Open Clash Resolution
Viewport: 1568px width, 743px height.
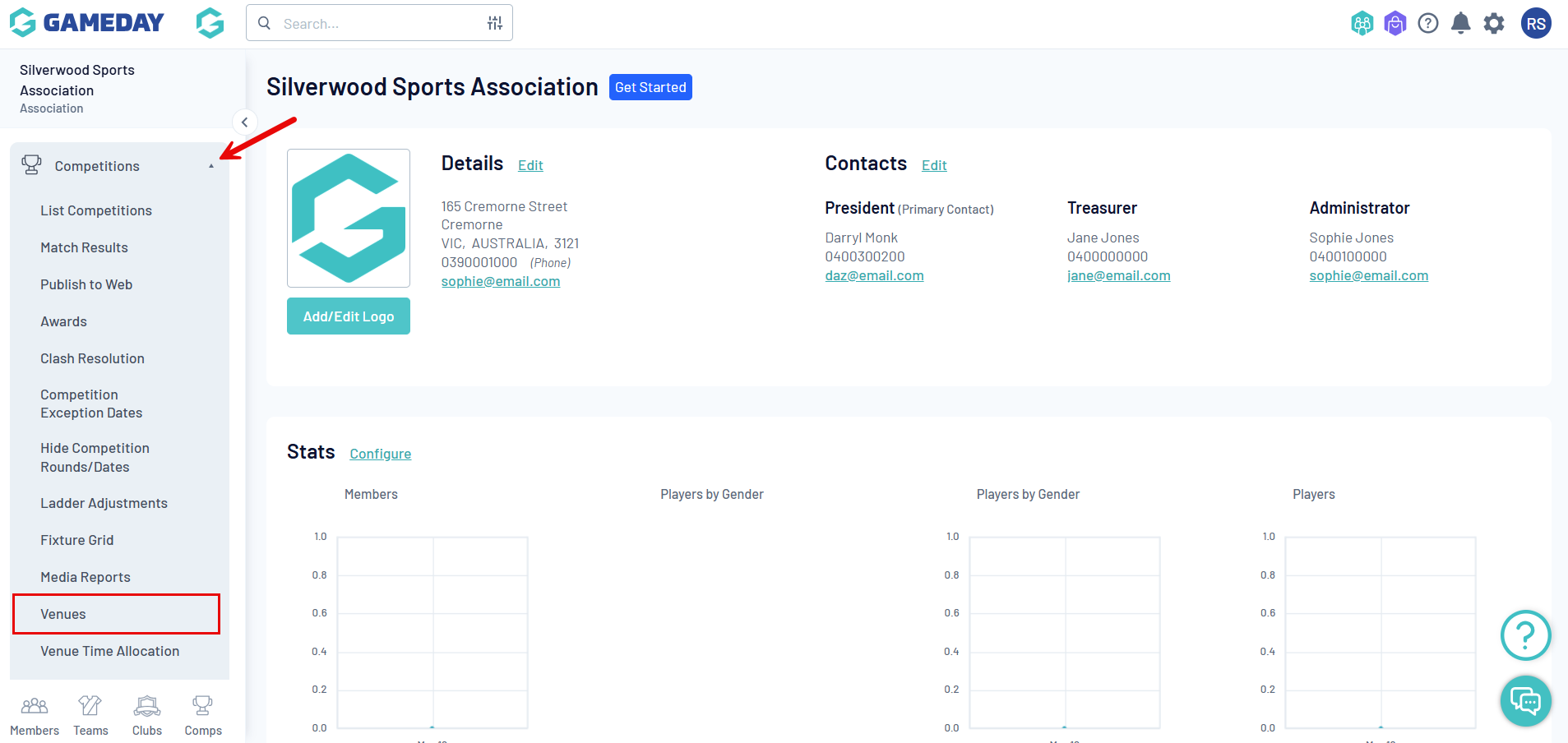(92, 358)
